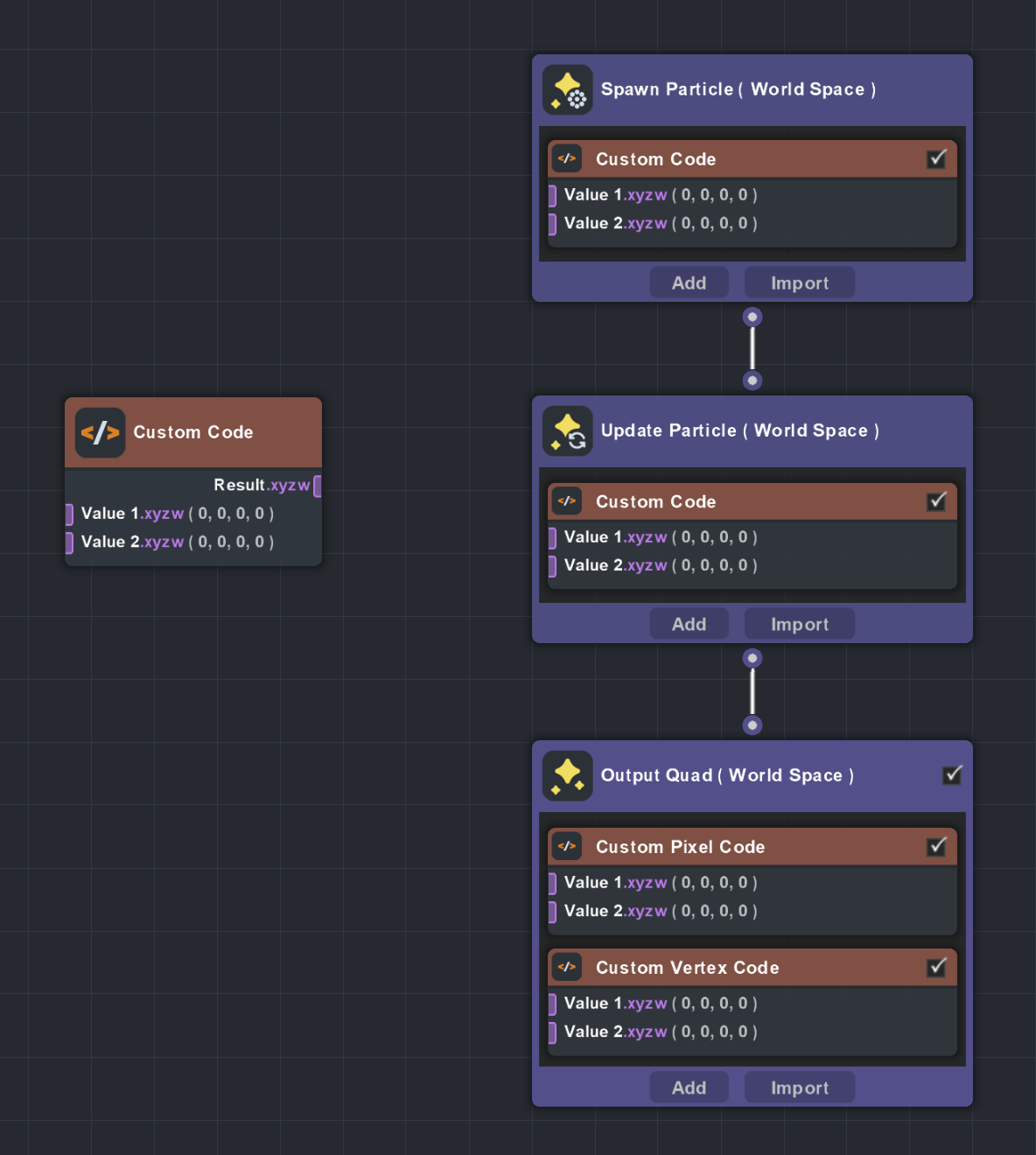Click the standalone Custom Code node's code icon

[100, 431]
